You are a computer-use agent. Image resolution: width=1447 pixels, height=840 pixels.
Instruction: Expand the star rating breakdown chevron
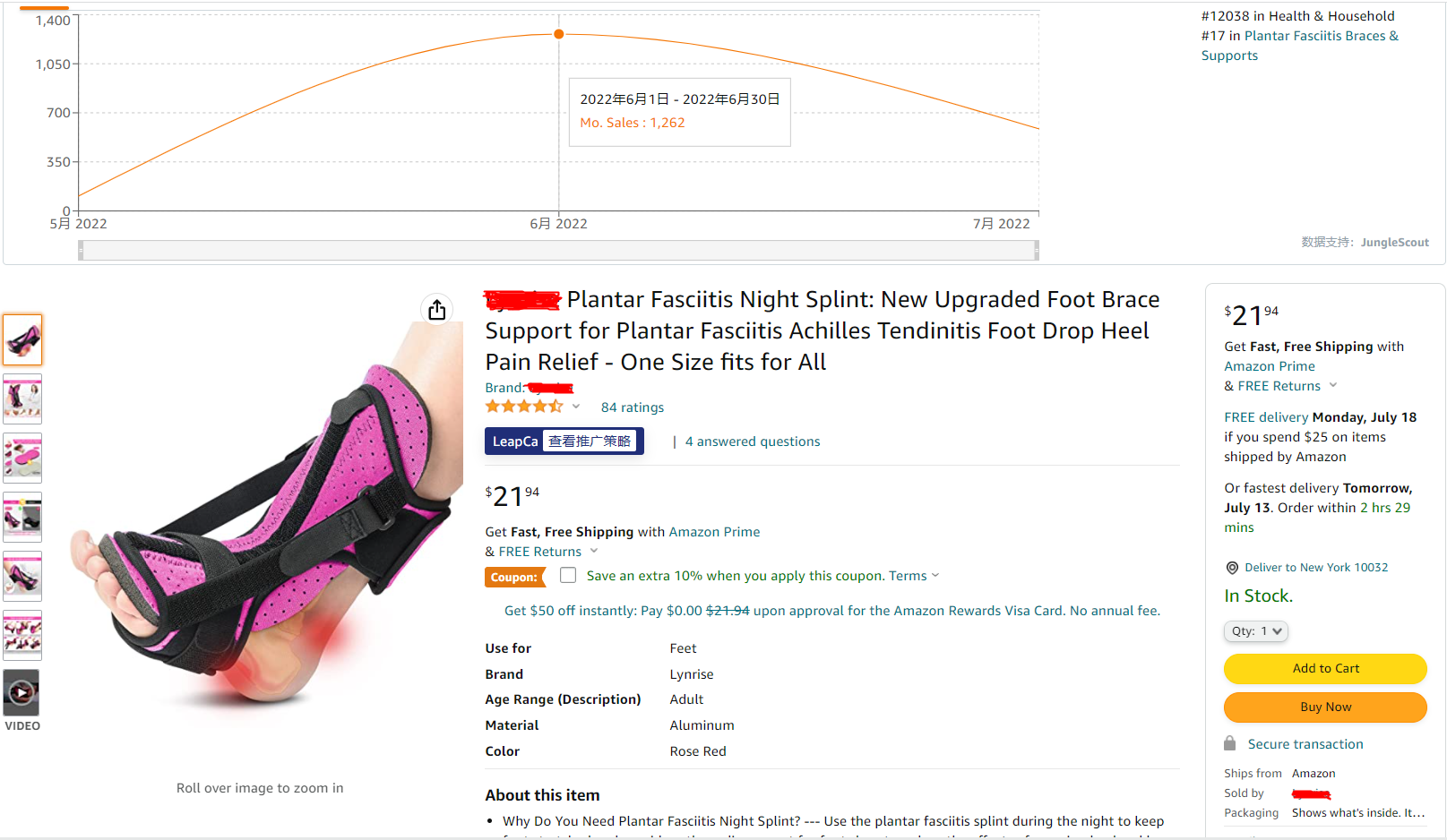pos(576,407)
